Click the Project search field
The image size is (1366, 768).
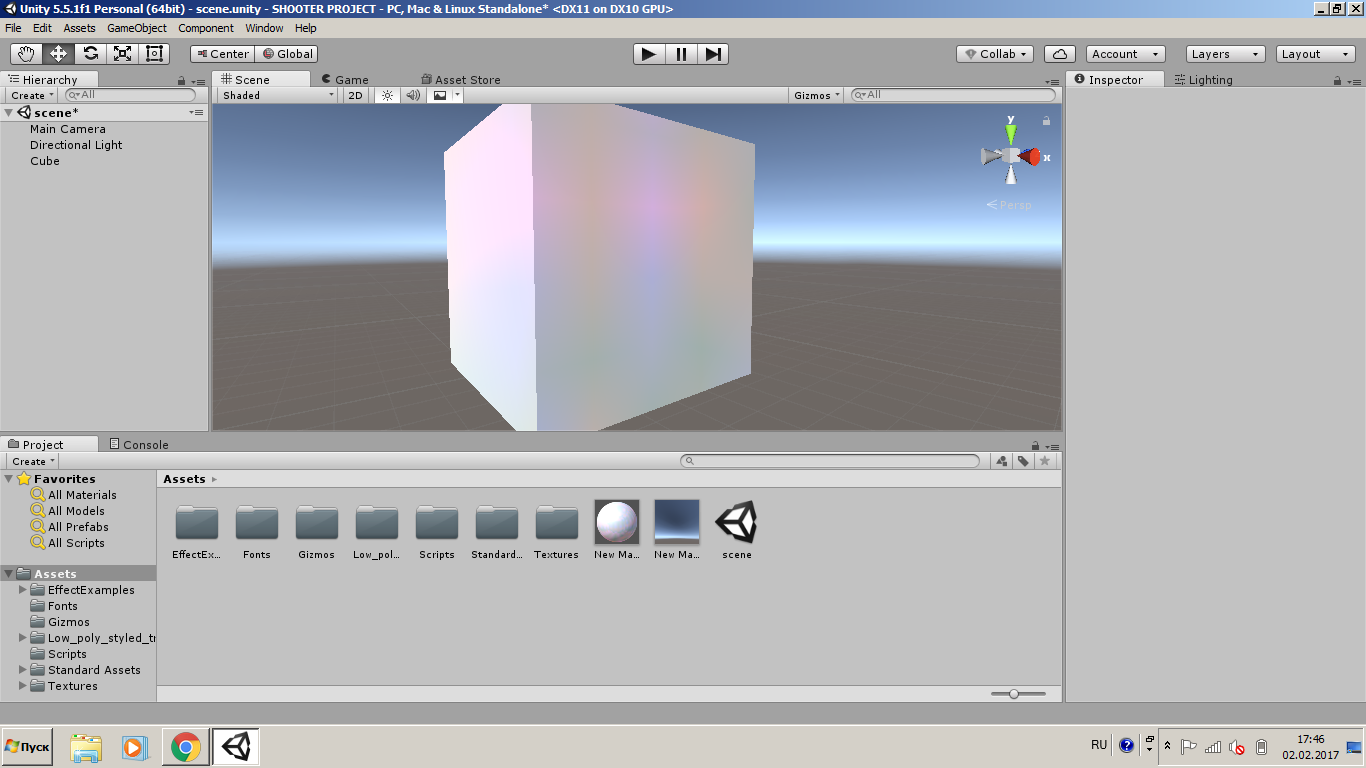click(x=830, y=461)
